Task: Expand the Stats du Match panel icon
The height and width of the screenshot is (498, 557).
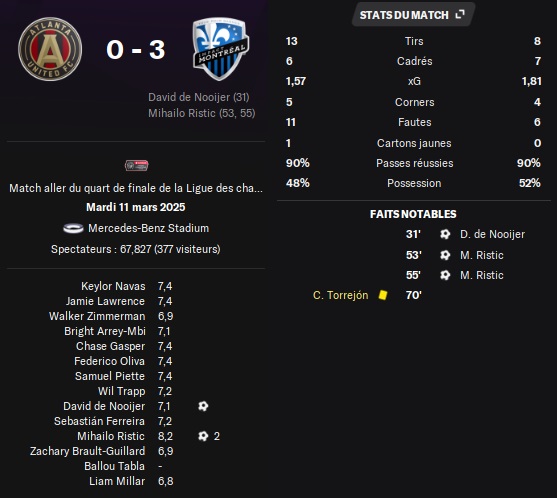Action: coord(460,15)
